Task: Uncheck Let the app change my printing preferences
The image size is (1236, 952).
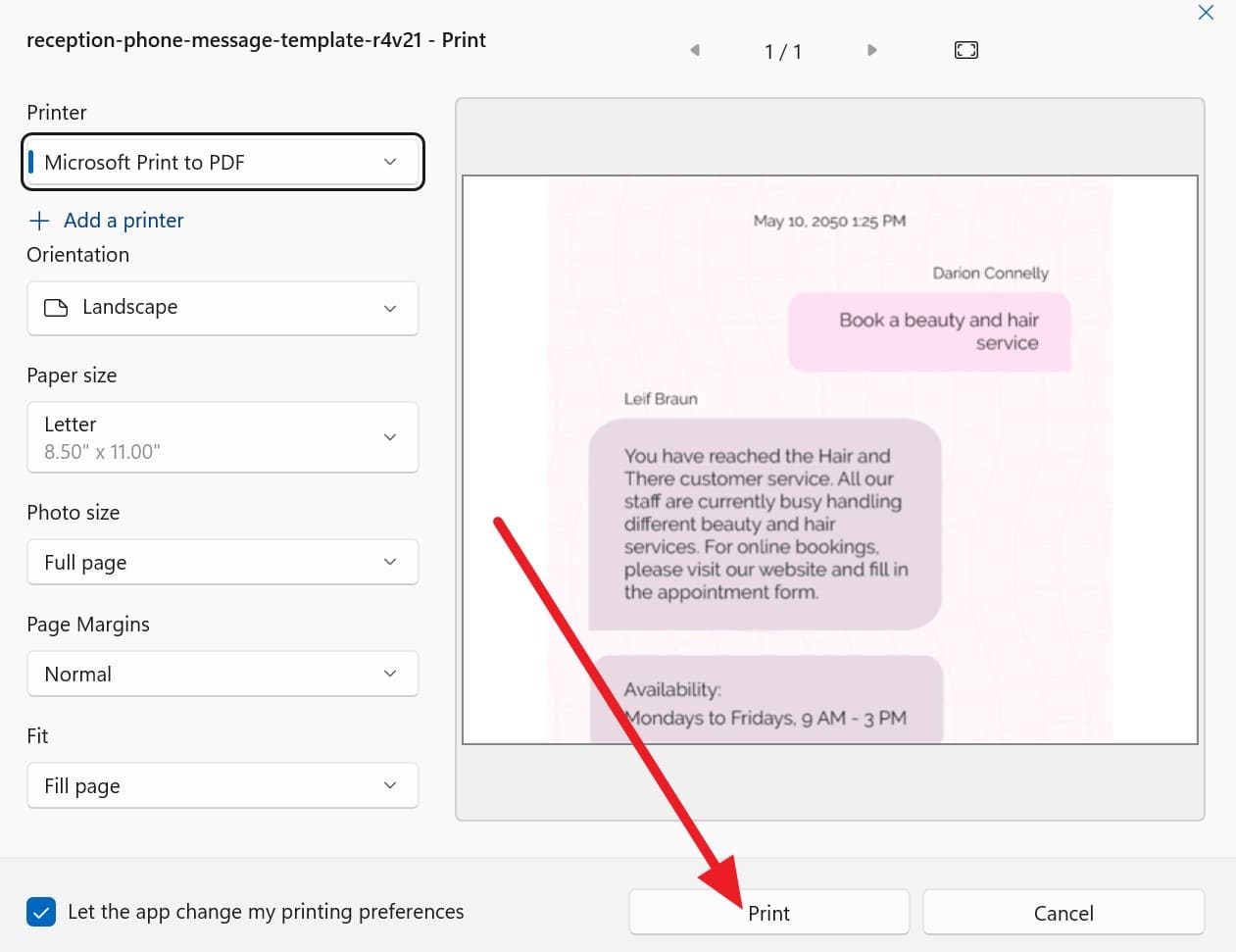Action: 41,912
